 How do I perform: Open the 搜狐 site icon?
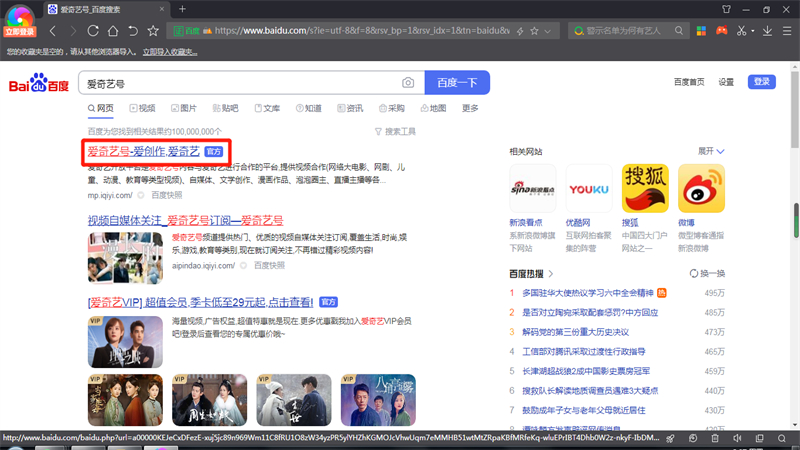click(x=645, y=188)
